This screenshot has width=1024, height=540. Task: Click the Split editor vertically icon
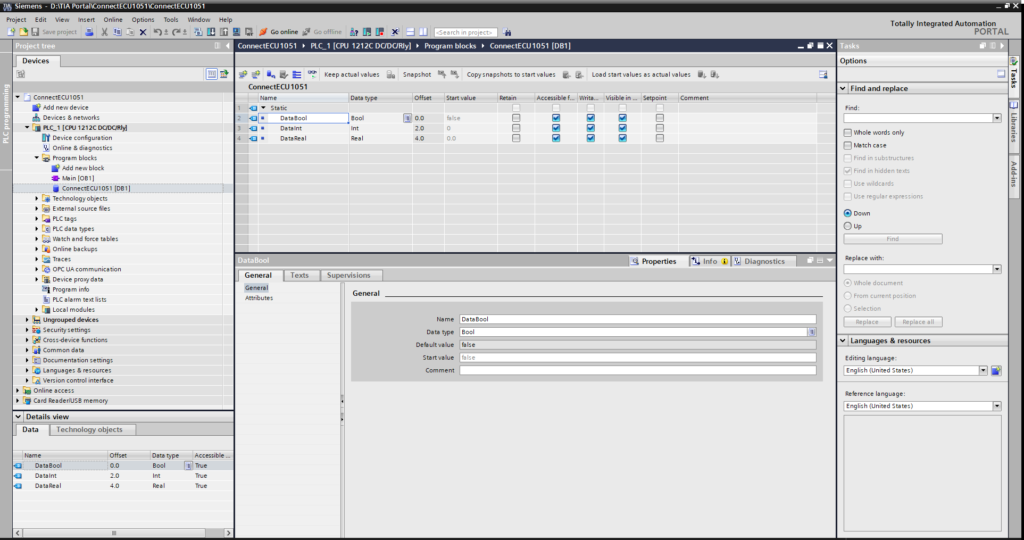[423, 32]
